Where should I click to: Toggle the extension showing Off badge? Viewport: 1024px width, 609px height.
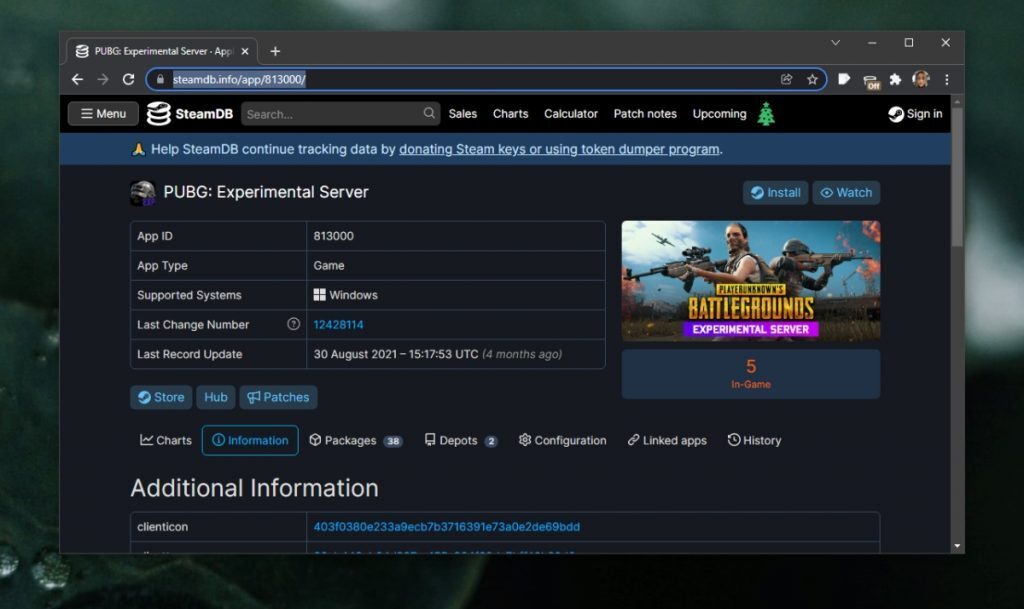click(874, 79)
